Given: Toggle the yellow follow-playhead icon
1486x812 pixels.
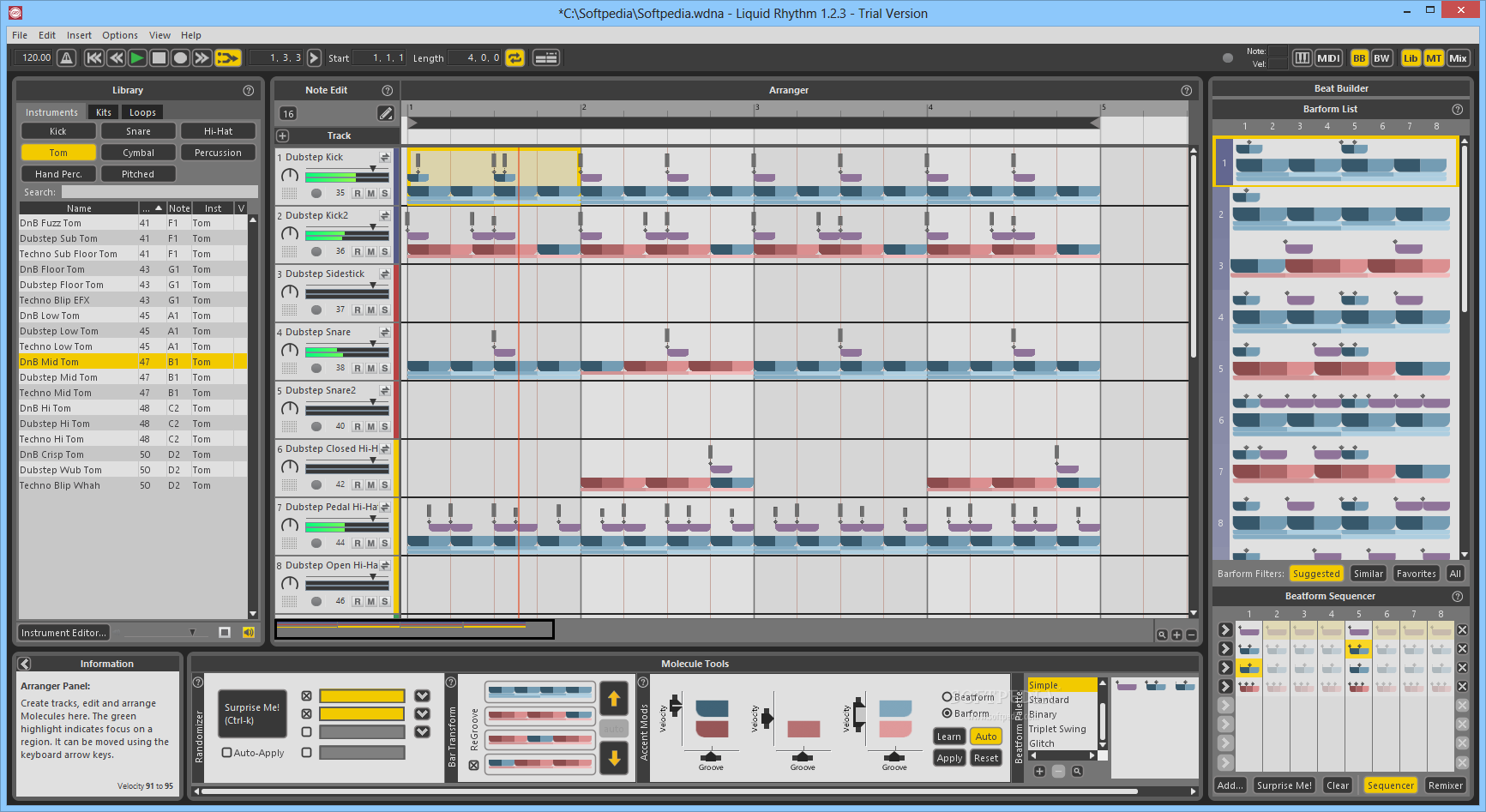Looking at the screenshot, I should [228, 57].
